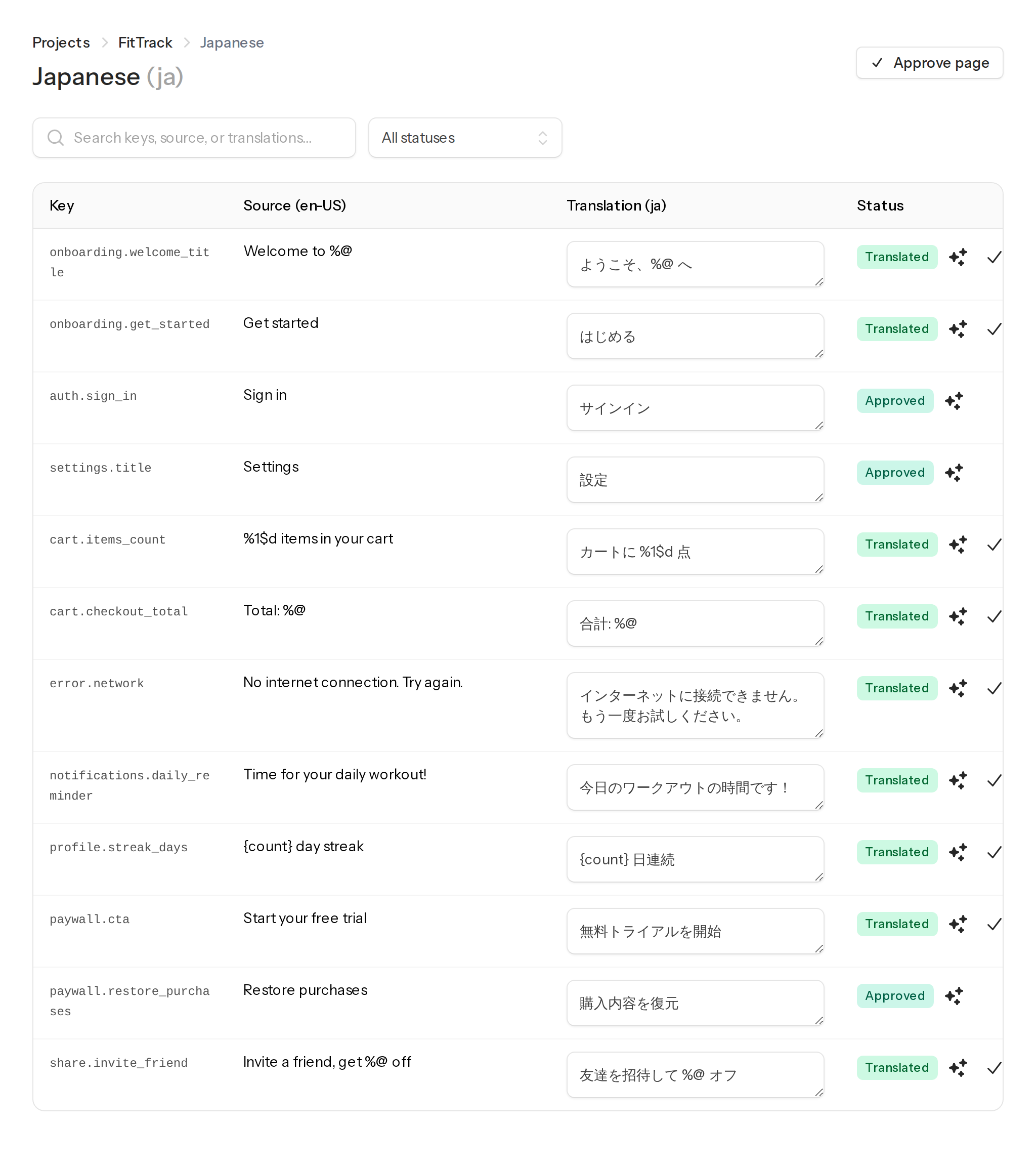
Task: Click Approved badge for paywall.restore_purchases
Action: pos(894,996)
